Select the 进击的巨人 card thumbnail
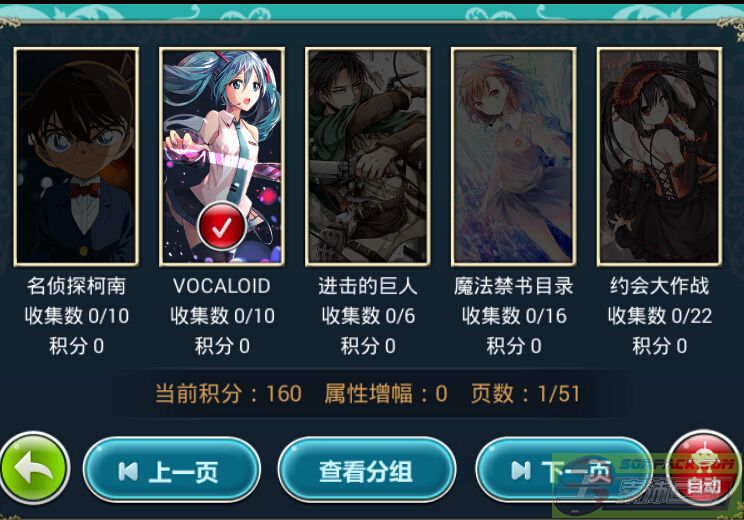Image resolution: width=744 pixels, height=520 pixels. pos(368,156)
